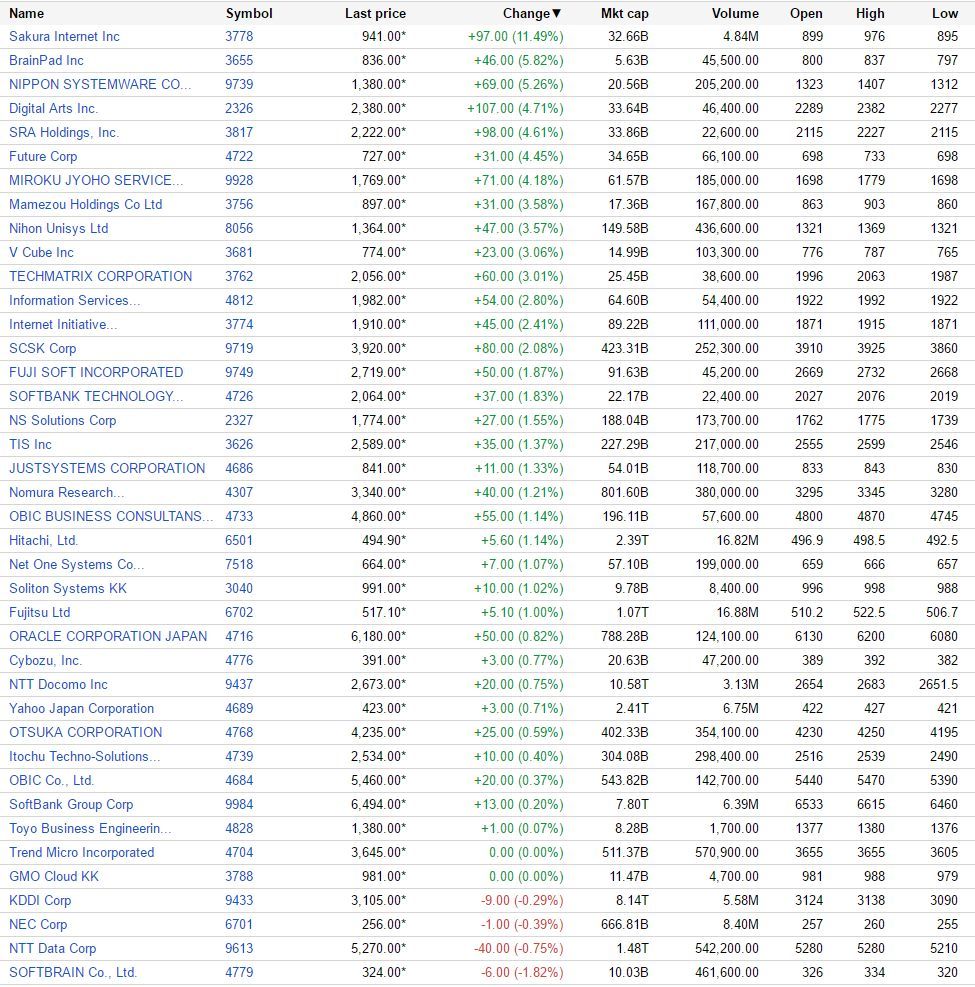Sort by Volume column header
The width and height of the screenshot is (975, 987).
pyautogui.click(x=735, y=13)
